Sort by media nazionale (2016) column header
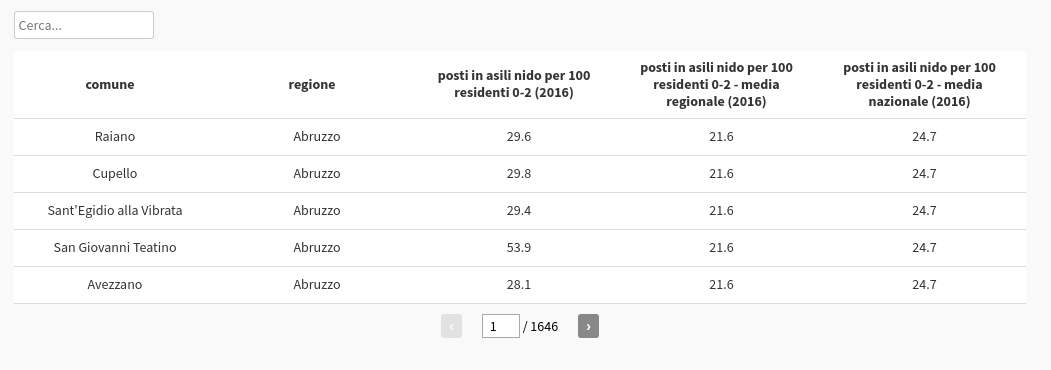Screen dimensions: 1051x370 click(920, 84)
